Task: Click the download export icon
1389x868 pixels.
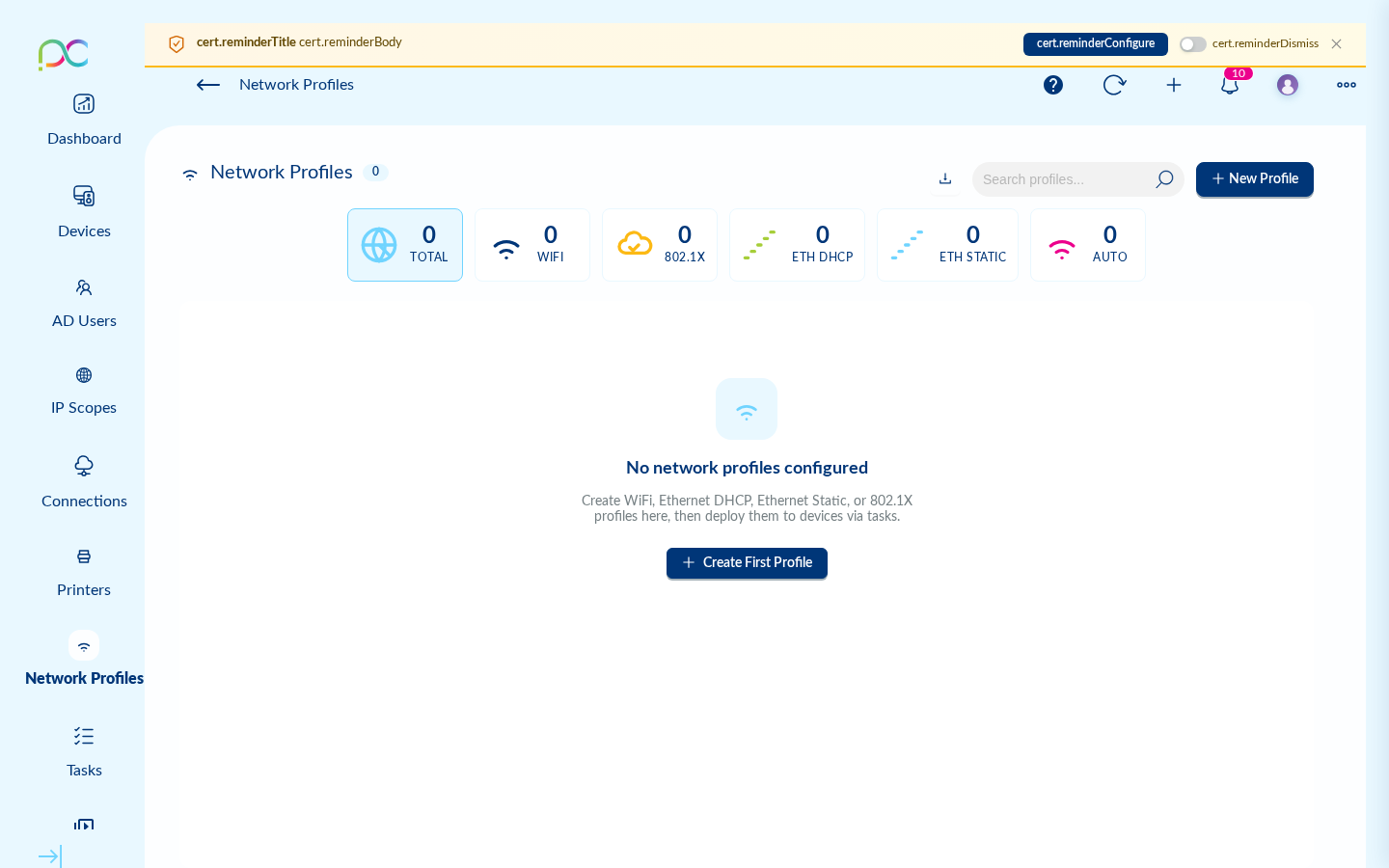Action: click(x=945, y=178)
